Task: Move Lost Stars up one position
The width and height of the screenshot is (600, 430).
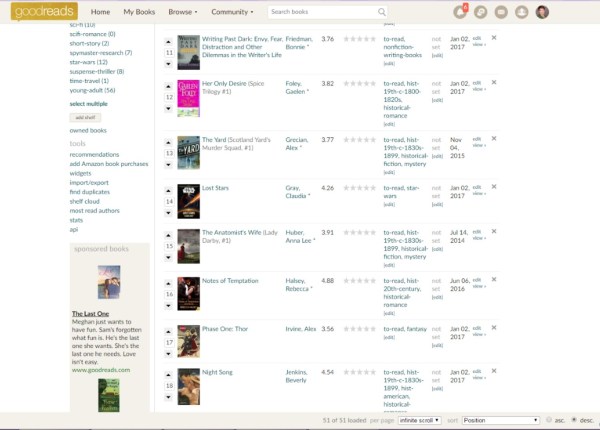Action: click(168, 191)
